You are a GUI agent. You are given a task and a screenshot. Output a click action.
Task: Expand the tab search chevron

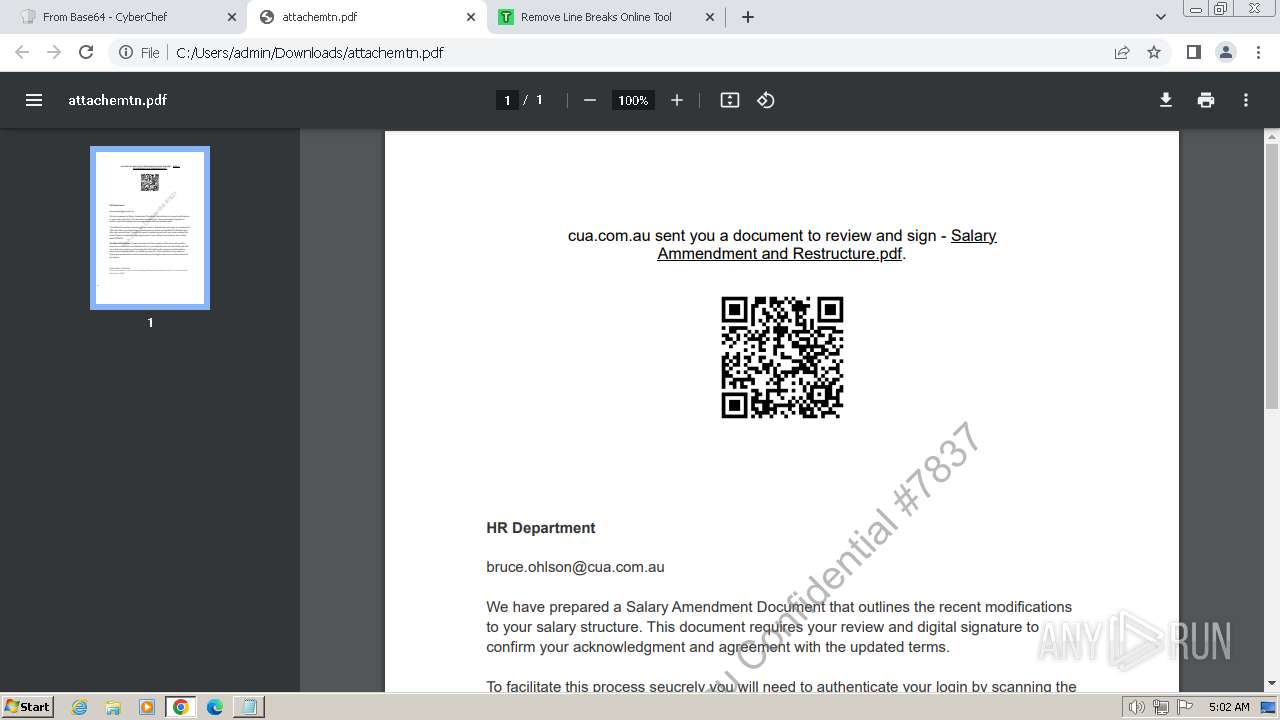pos(1161,17)
